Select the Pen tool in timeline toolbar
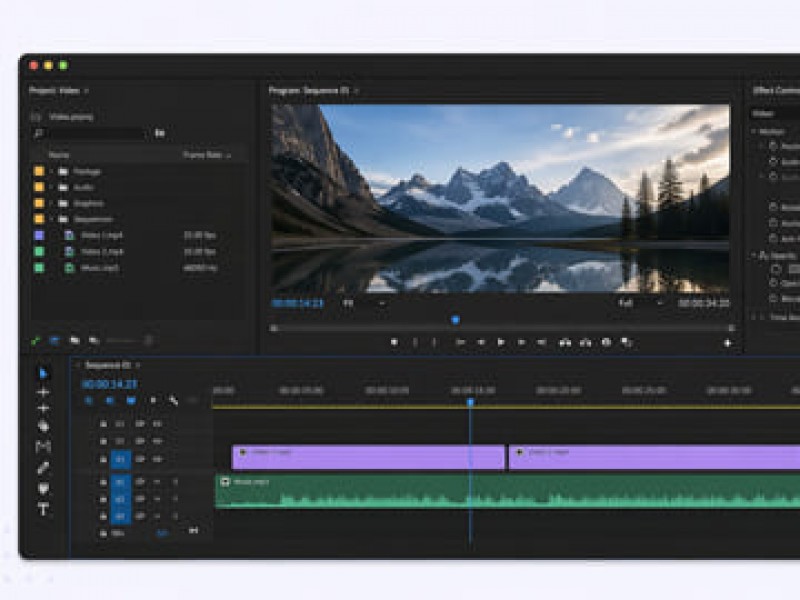800x600 pixels. point(43,468)
